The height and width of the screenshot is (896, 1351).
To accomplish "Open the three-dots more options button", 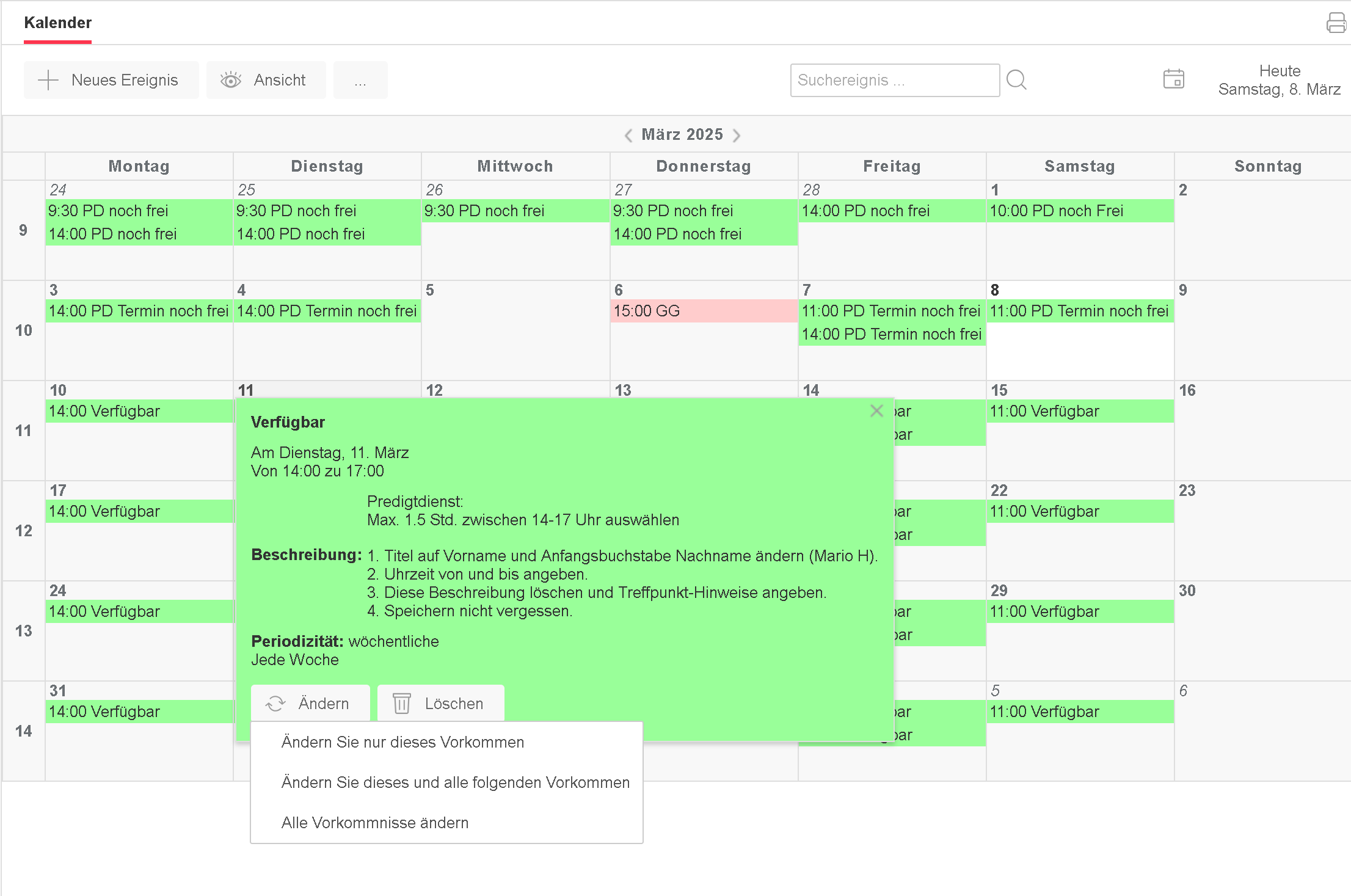I will [360, 80].
